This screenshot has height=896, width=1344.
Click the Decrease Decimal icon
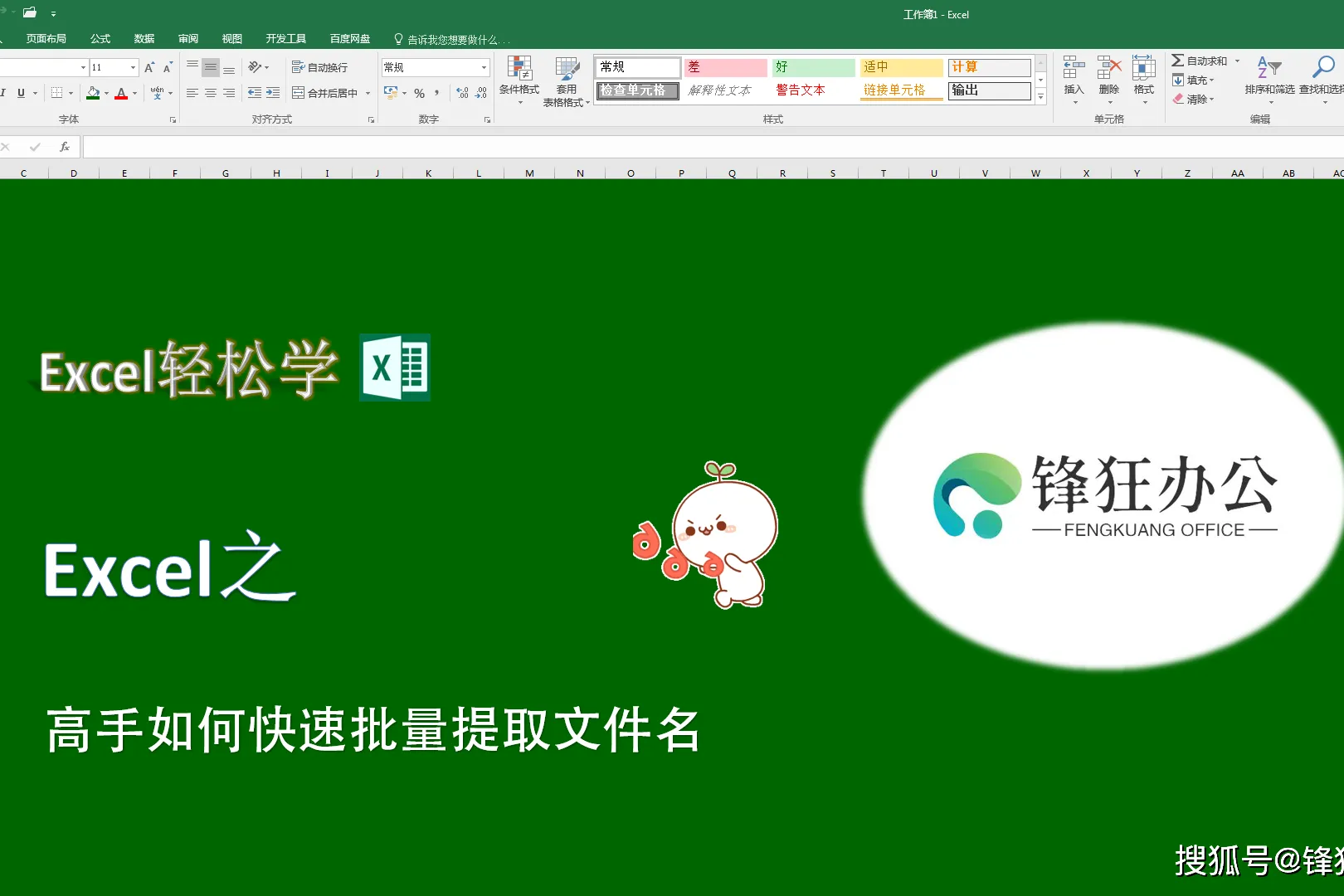[x=481, y=93]
